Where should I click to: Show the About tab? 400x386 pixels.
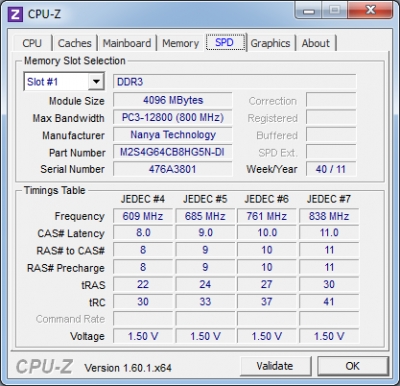pyautogui.click(x=316, y=43)
